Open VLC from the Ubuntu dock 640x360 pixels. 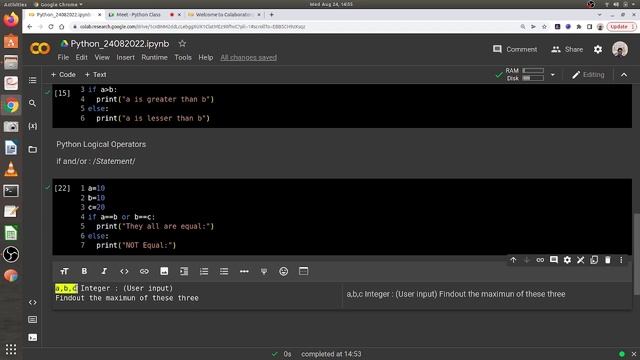tap(11, 169)
